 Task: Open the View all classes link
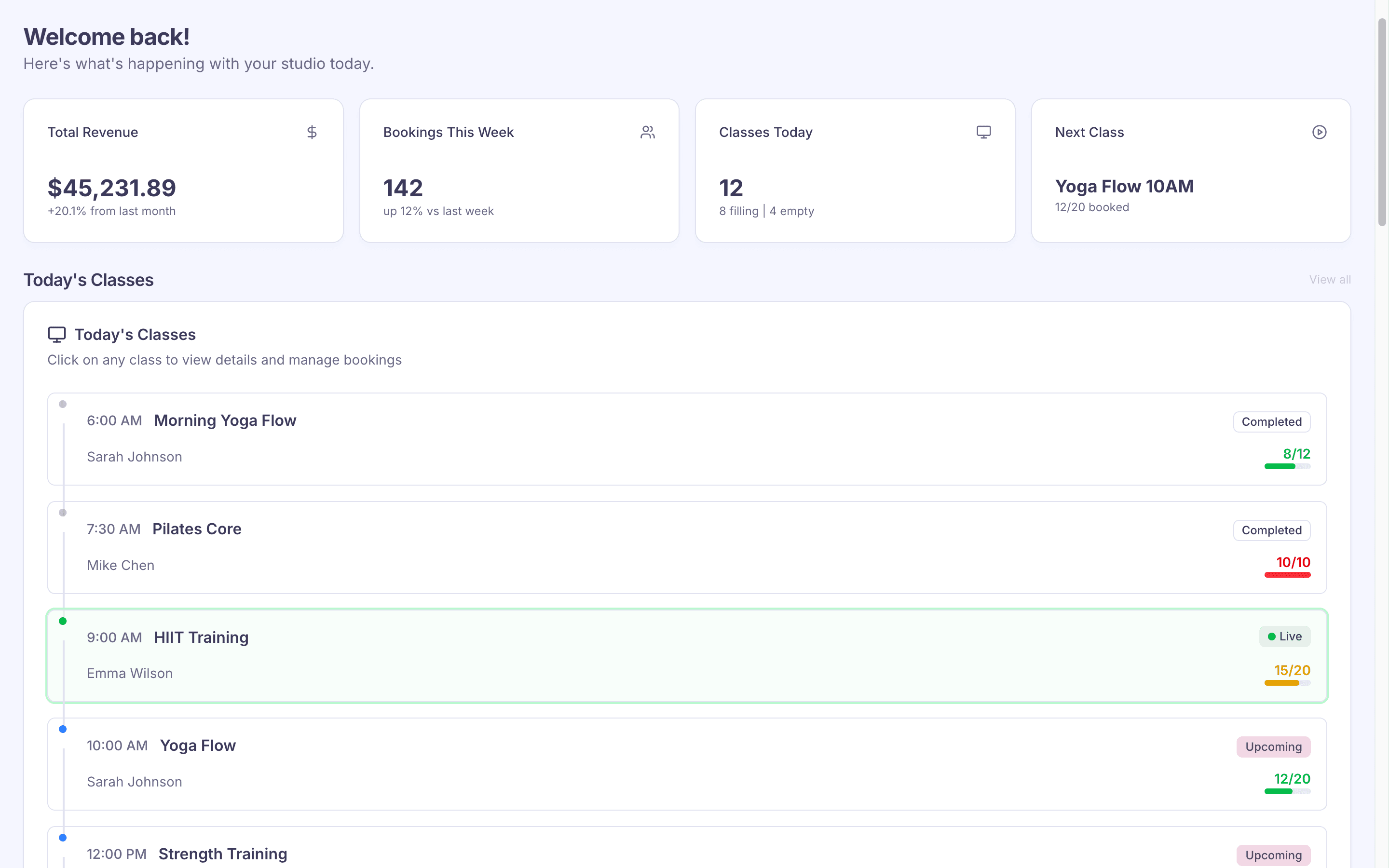[1329, 280]
